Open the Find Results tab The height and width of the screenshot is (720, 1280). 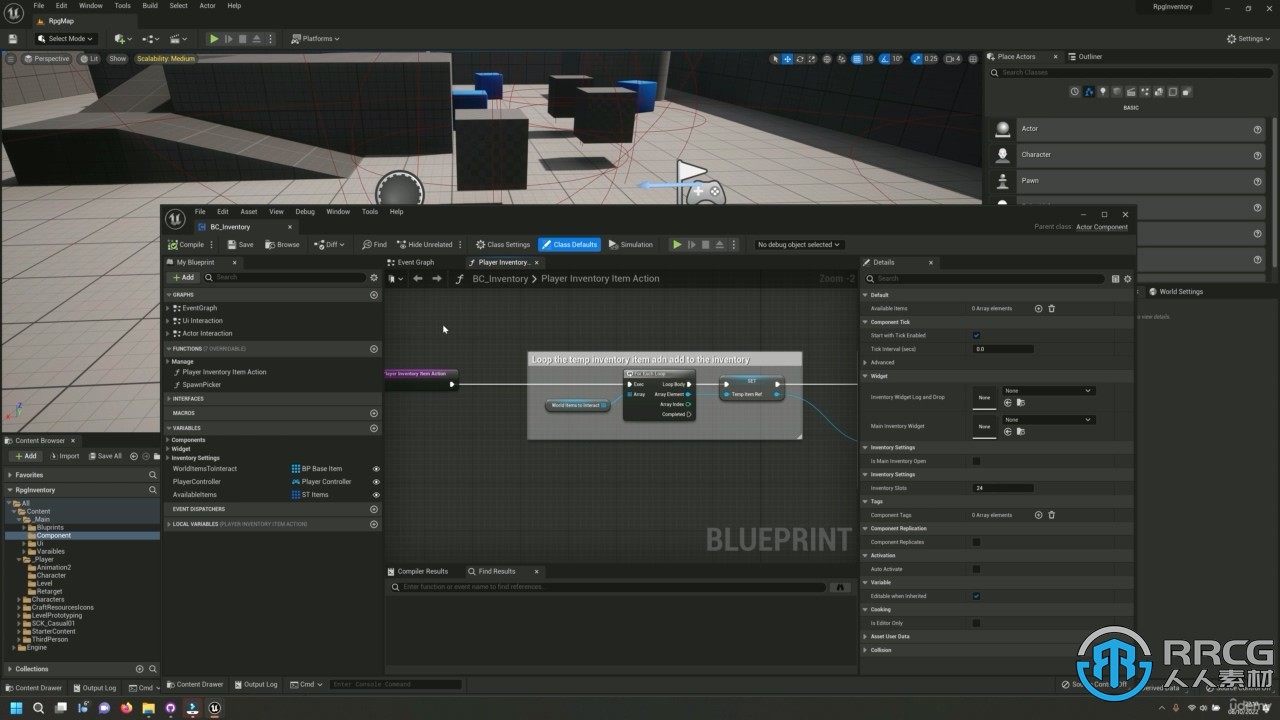point(497,571)
